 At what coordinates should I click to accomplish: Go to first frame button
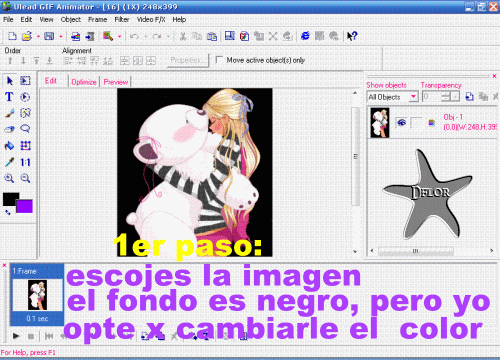(x=49, y=336)
